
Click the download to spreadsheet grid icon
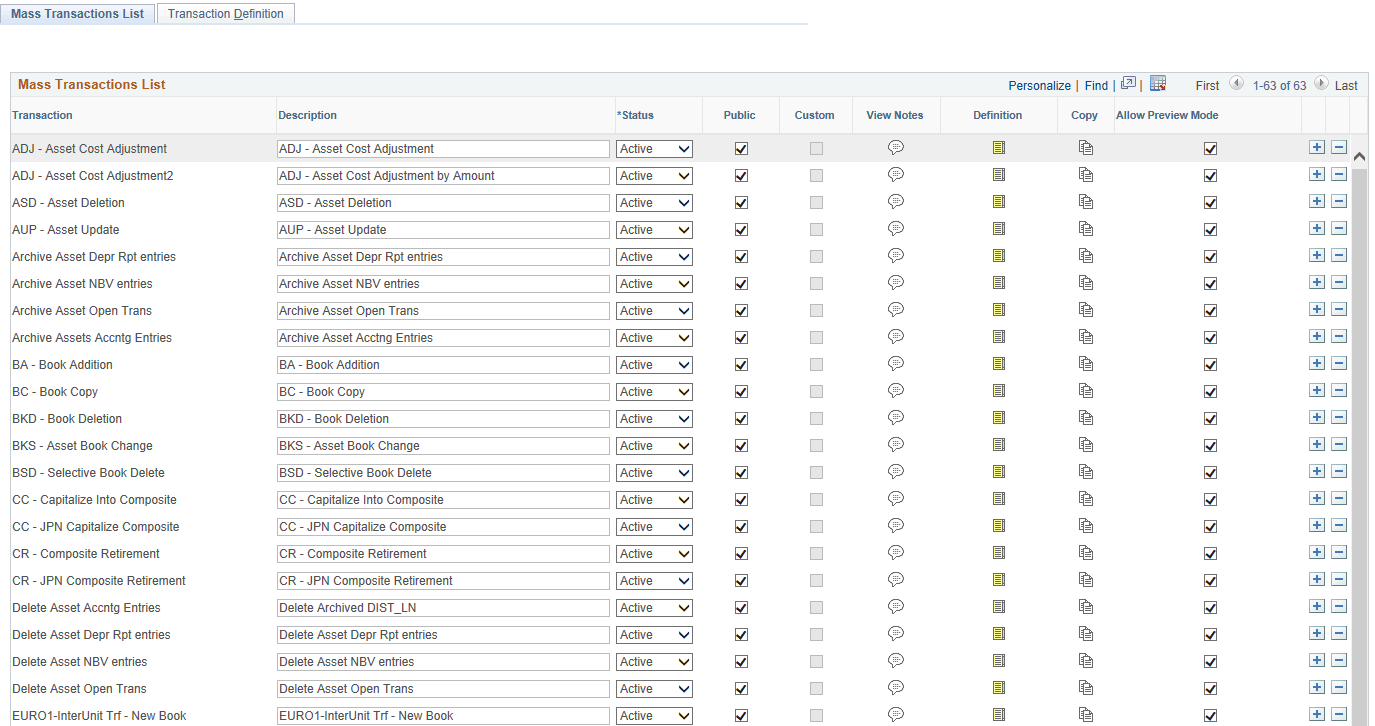click(x=1158, y=85)
